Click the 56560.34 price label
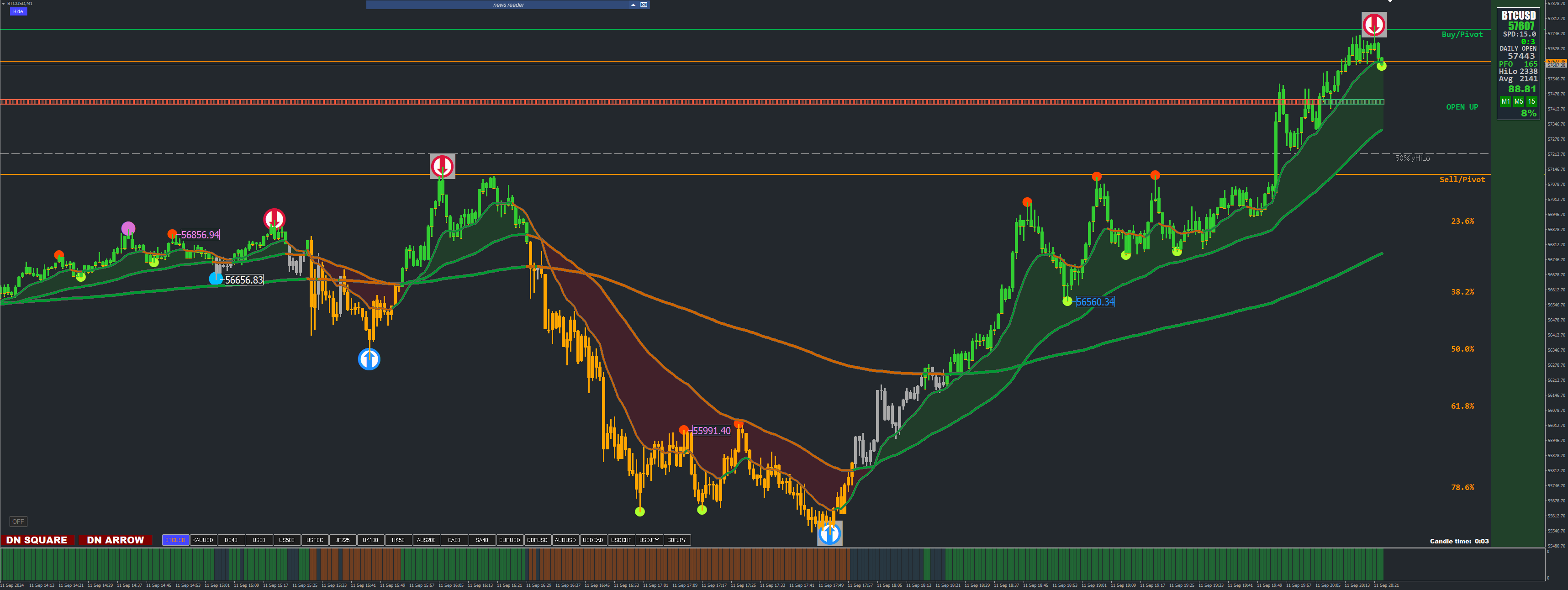Screen dimensions: 1568x590 pyautogui.click(x=1095, y=302)
